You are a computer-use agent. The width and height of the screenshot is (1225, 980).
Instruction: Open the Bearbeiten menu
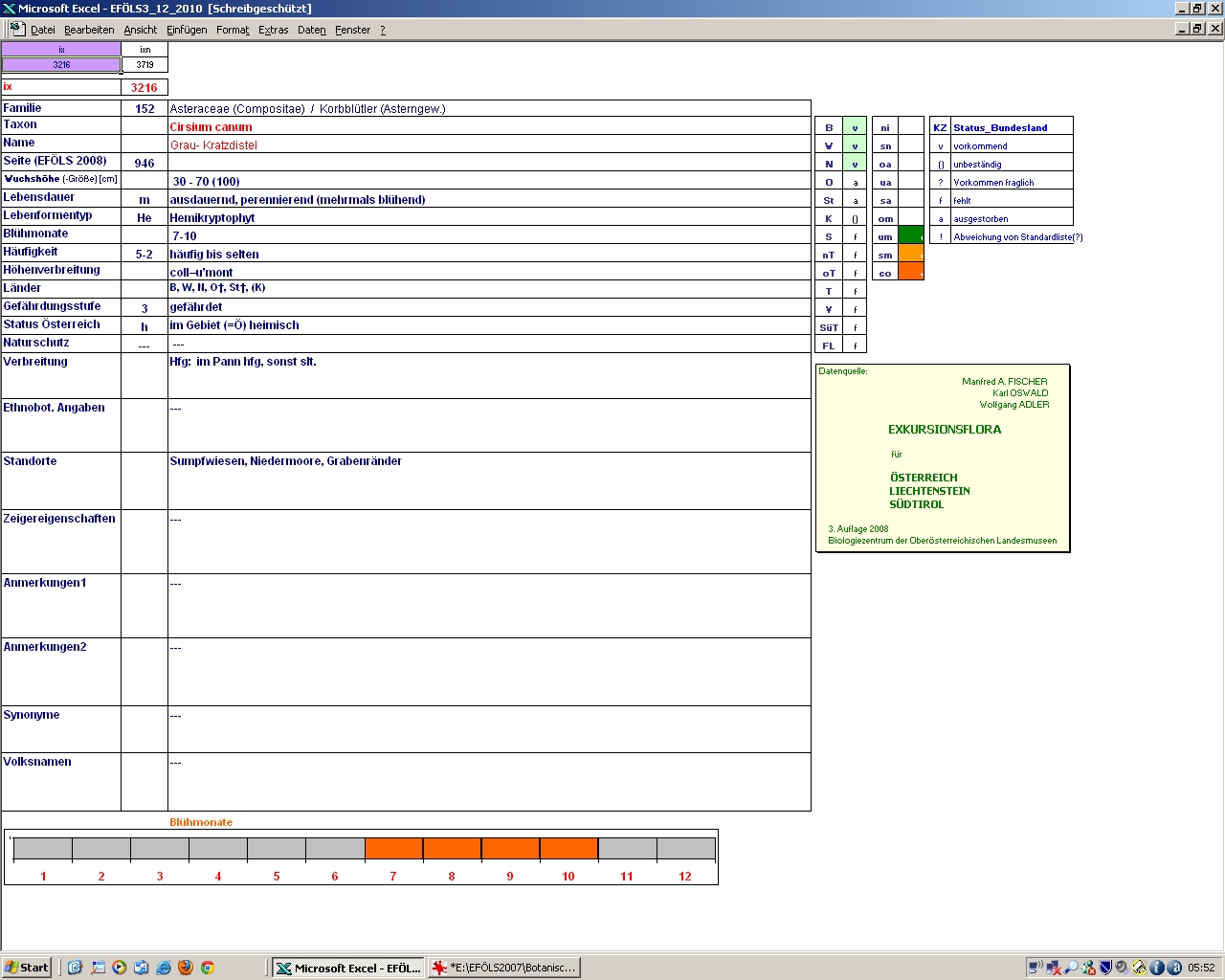coord(89,30)
